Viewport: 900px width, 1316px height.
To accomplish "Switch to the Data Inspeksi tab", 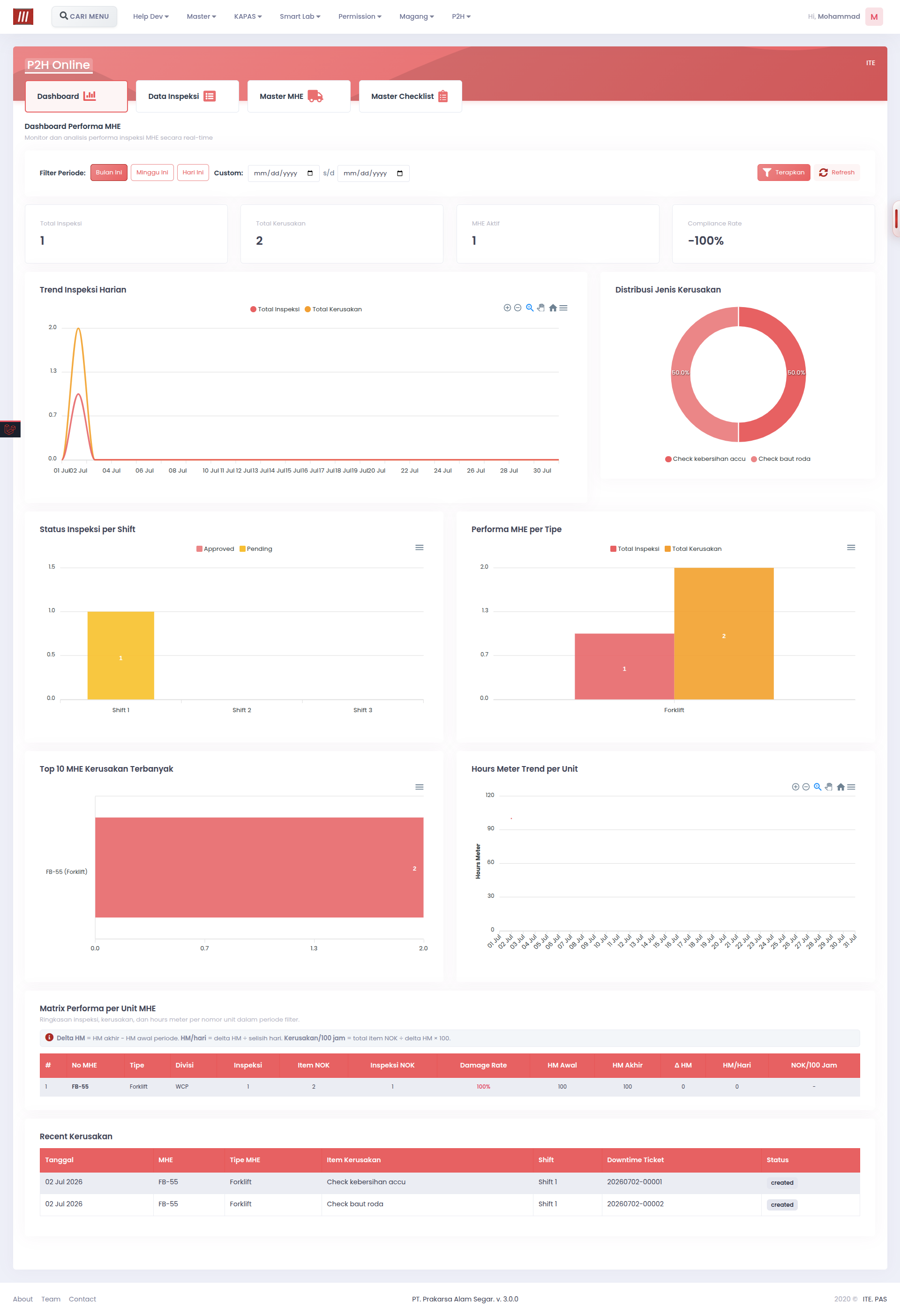I will pos(187,96).
